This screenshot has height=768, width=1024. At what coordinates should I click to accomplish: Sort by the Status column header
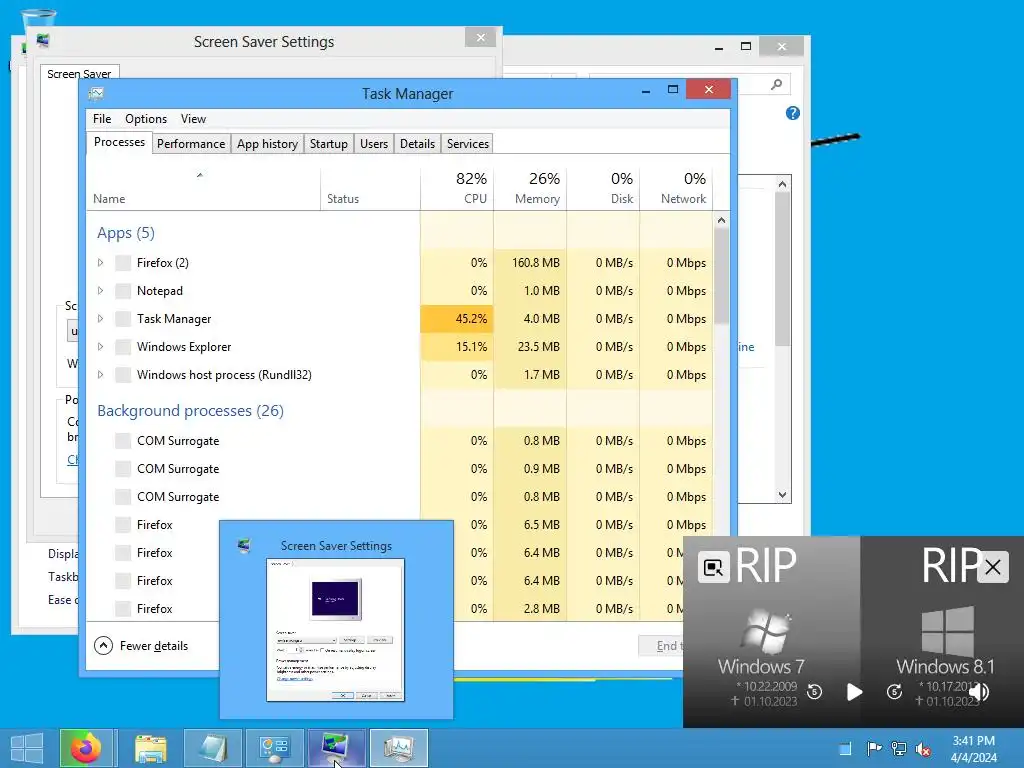[x=370, y=189]
